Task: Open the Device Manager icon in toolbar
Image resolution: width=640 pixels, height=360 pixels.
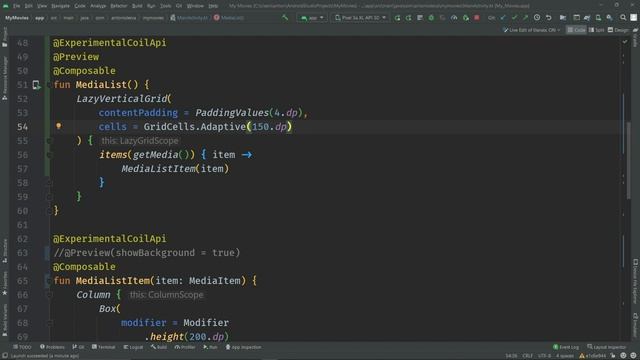Action: [x=598, y=18]
